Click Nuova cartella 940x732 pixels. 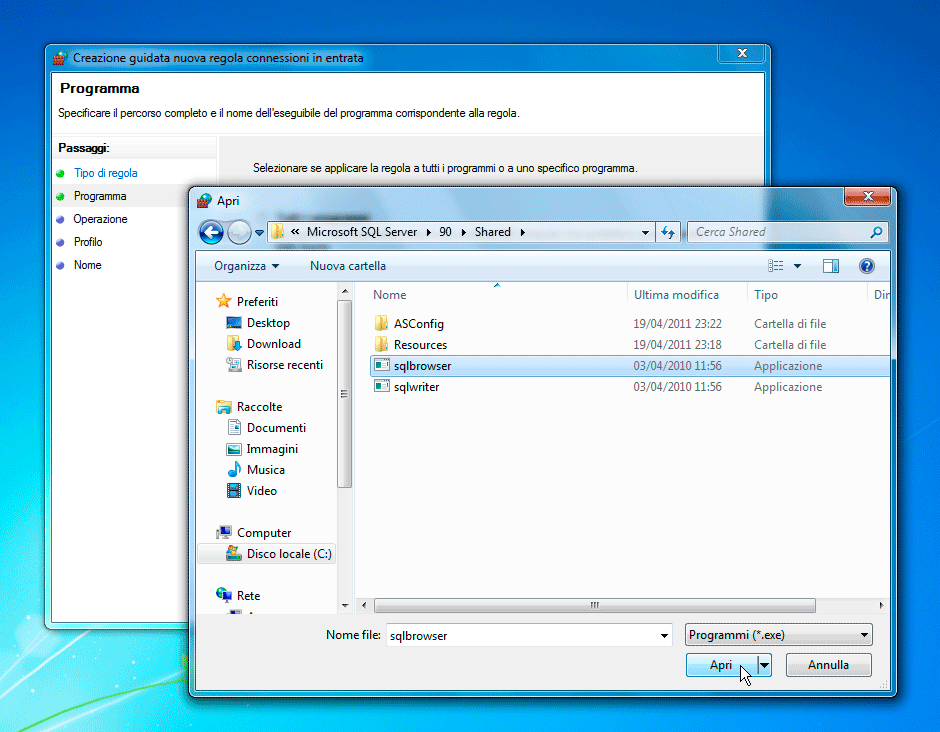(x=348, y=266)
